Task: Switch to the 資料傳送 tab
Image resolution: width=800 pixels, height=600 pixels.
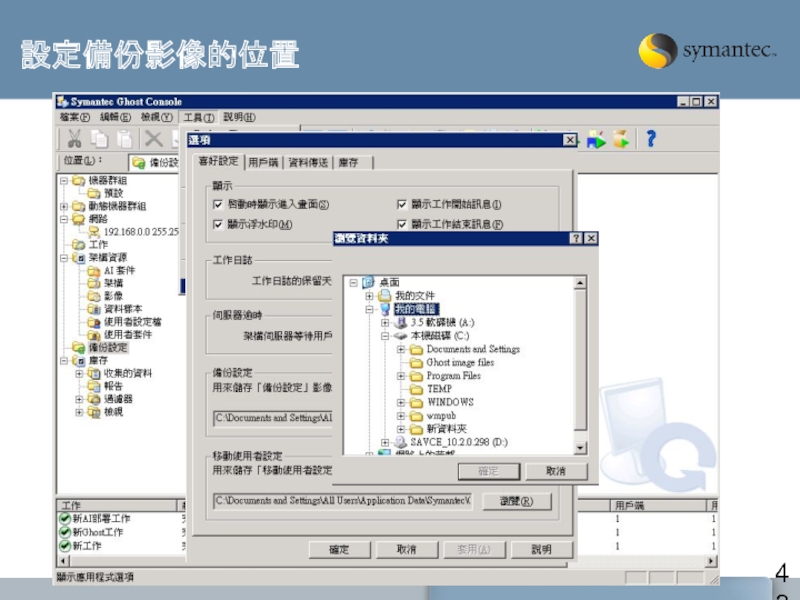Action: coord(308,163)
